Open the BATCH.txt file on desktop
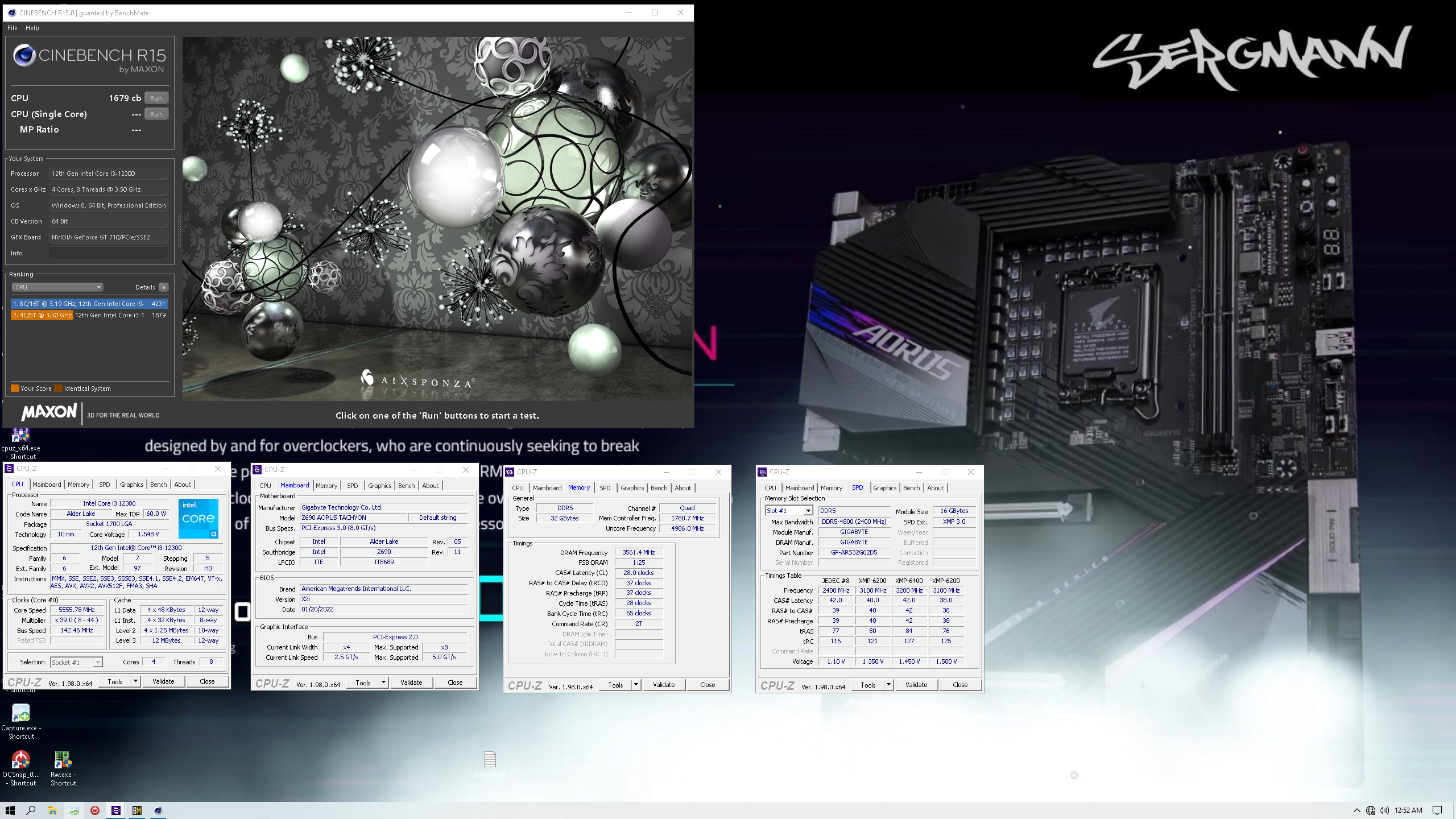The image size is (1456, 819). (x=490, y=764)
